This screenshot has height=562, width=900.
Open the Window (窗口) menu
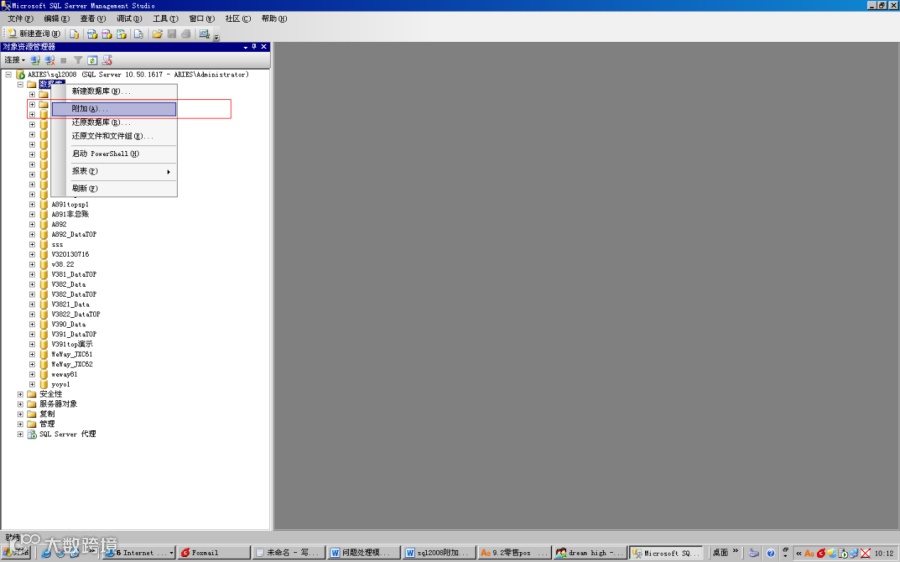201,18
